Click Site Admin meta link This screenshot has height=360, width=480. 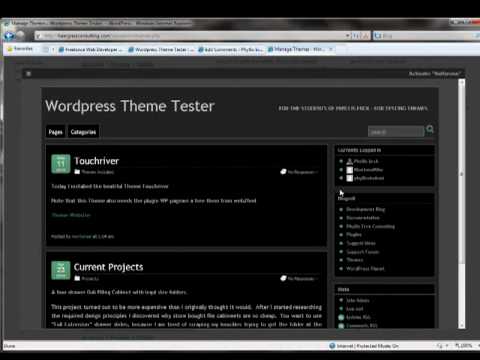tap(358, 300)
